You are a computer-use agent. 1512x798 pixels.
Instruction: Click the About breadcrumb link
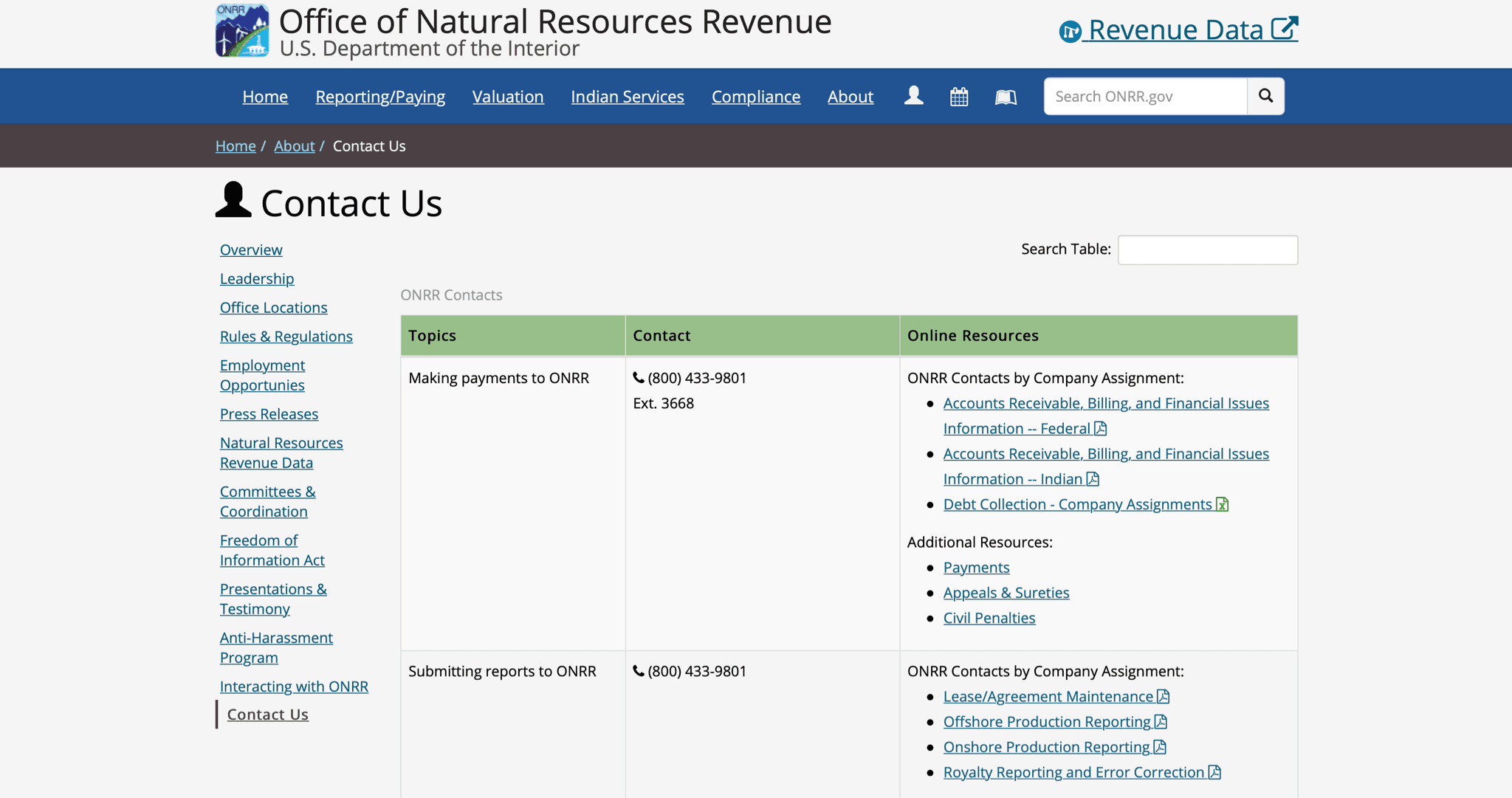click(x=294, y=146)
